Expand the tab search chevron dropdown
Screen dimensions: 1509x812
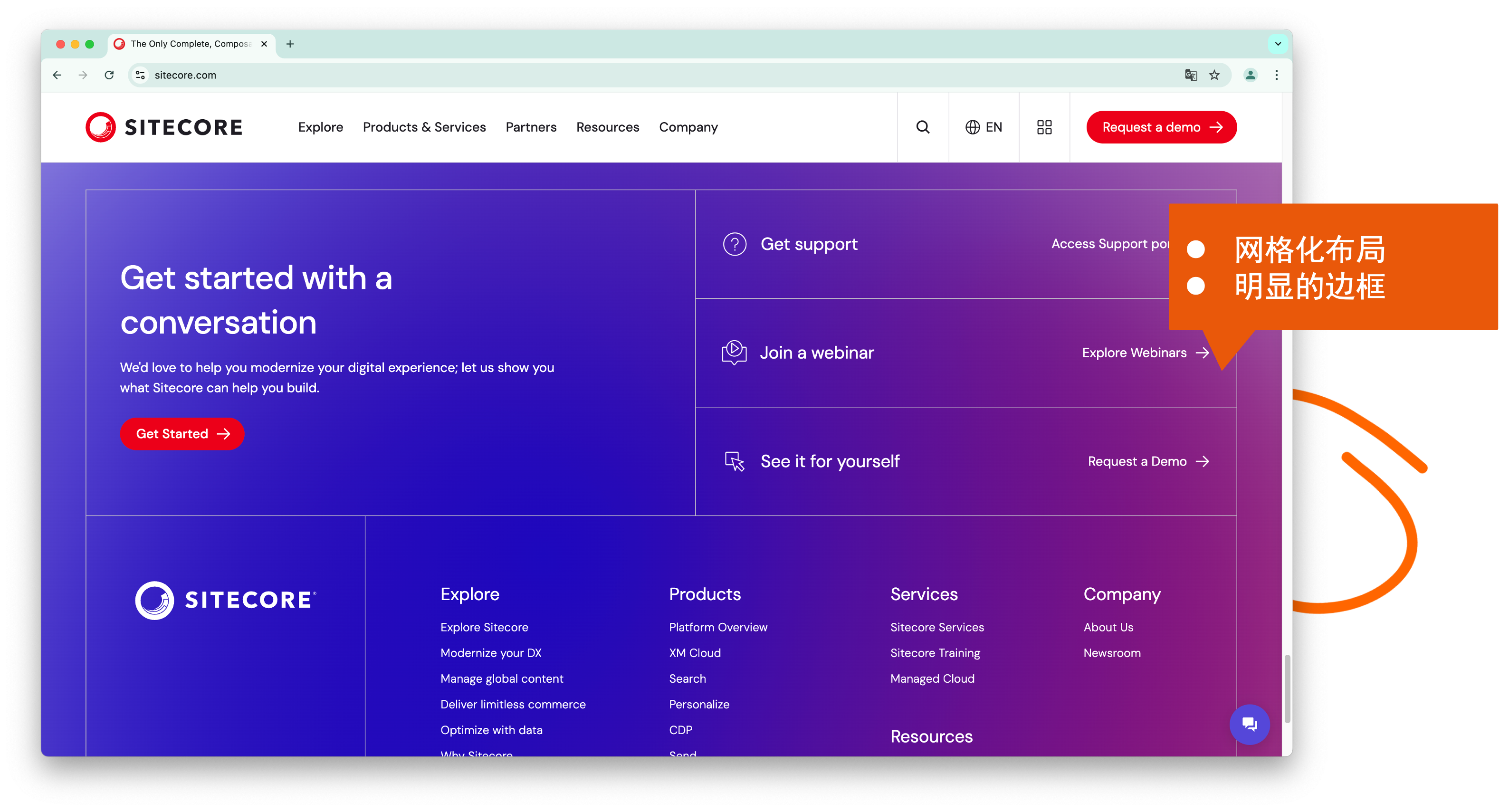pos(1278,44)
